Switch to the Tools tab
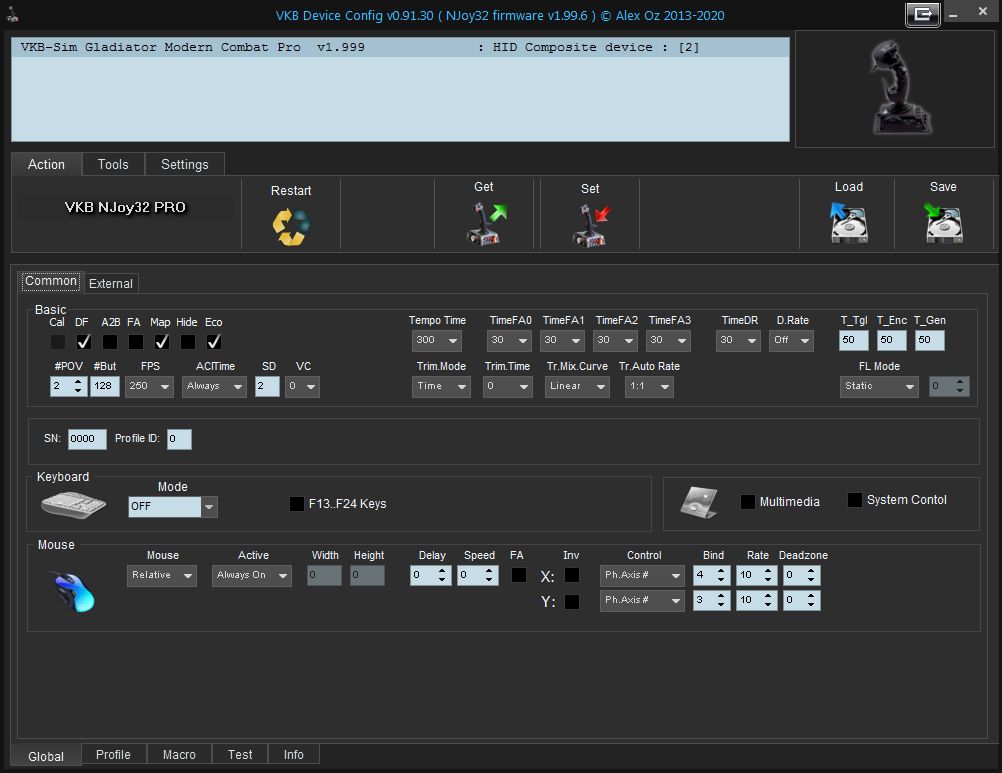The width and height of the screenshot is (1002, 773). [113, 164]
